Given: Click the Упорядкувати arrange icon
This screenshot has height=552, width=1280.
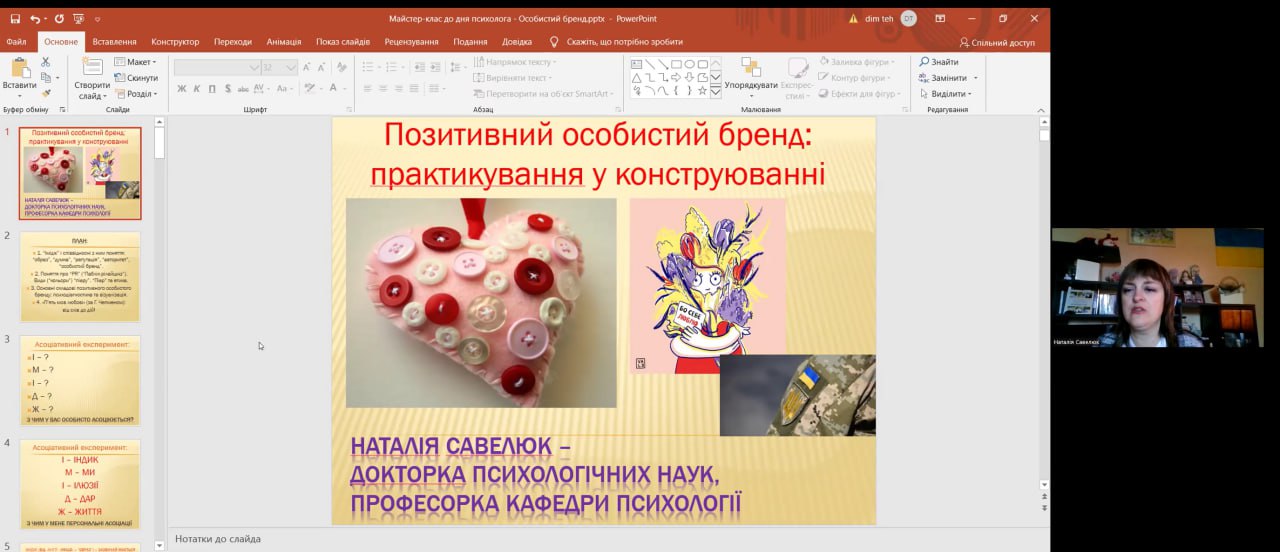Looking at the screenshot, I should 750,68.
